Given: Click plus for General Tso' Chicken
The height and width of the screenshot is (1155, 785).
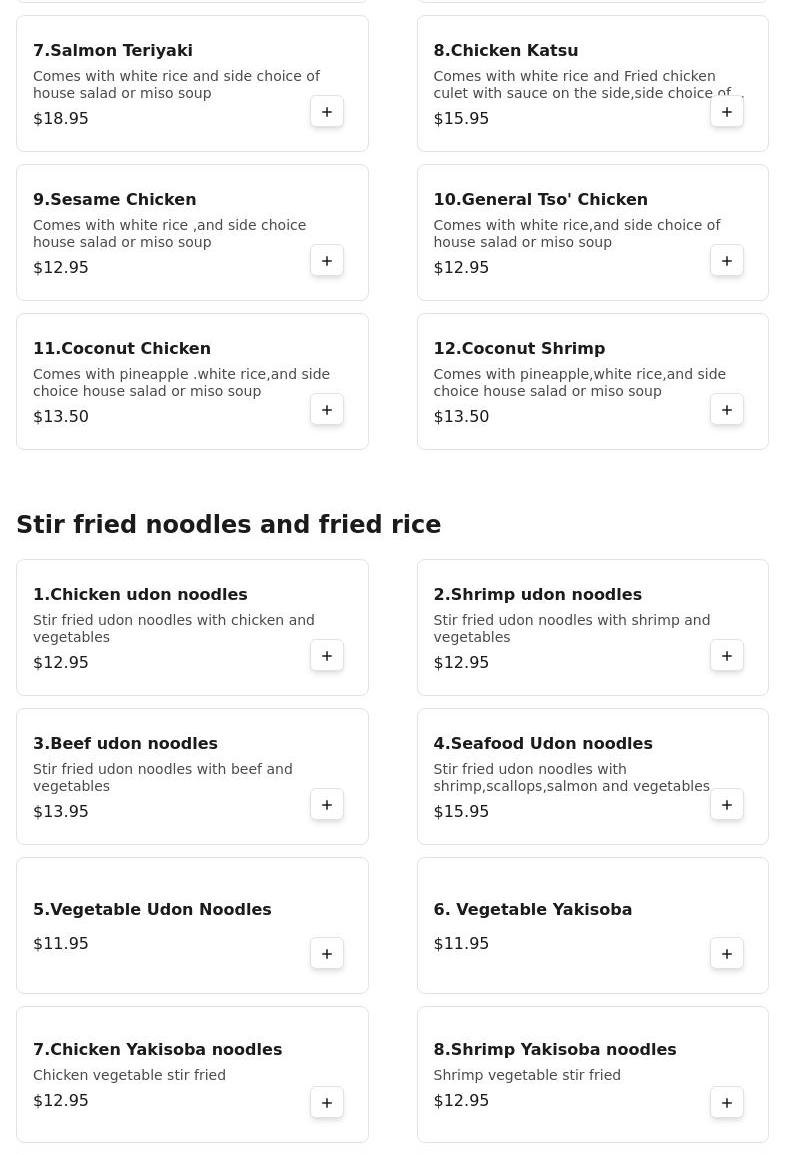Looking at the screenshot, I should [727, 261].
